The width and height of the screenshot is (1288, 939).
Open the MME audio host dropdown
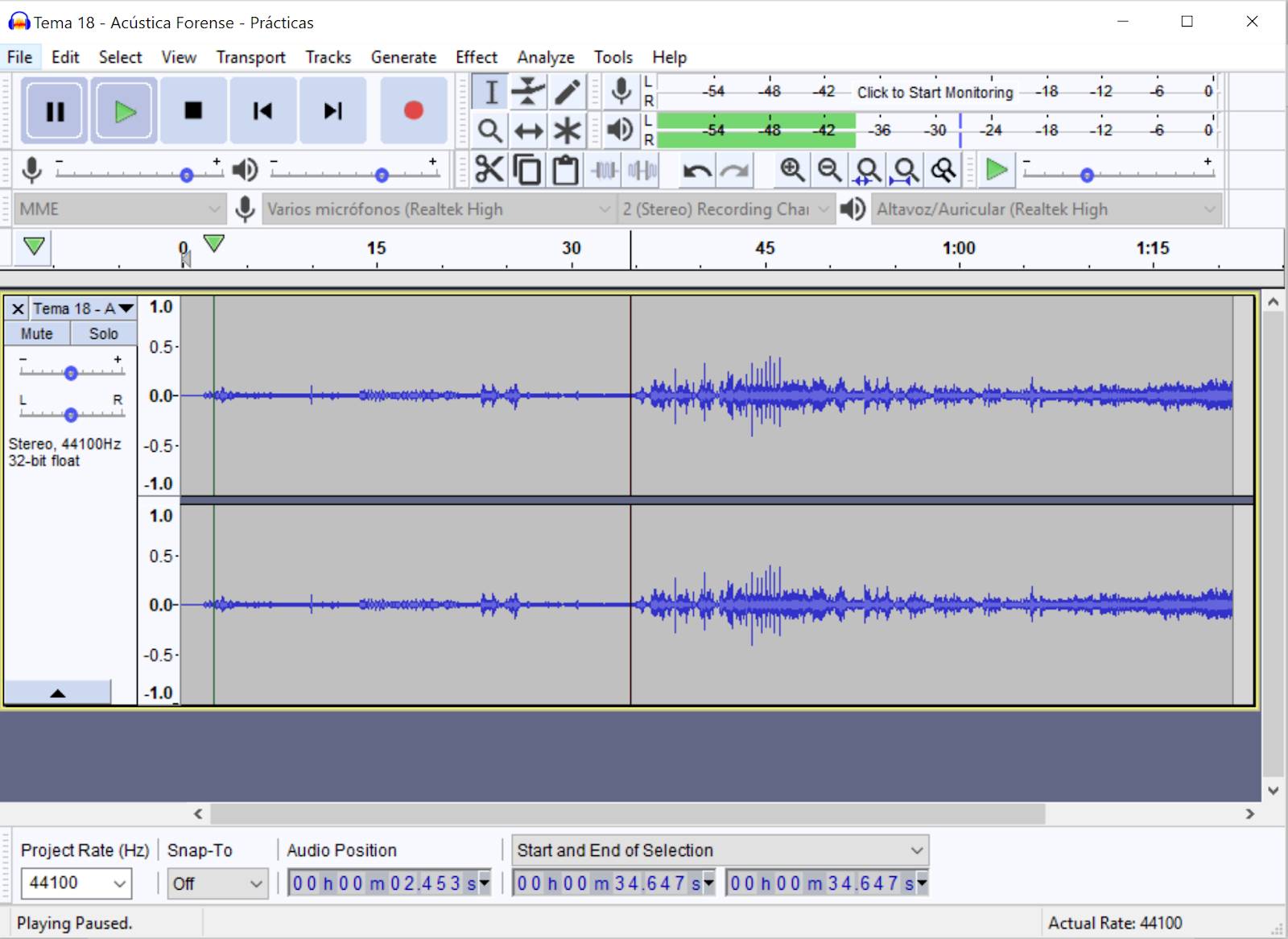pos(120,209)
